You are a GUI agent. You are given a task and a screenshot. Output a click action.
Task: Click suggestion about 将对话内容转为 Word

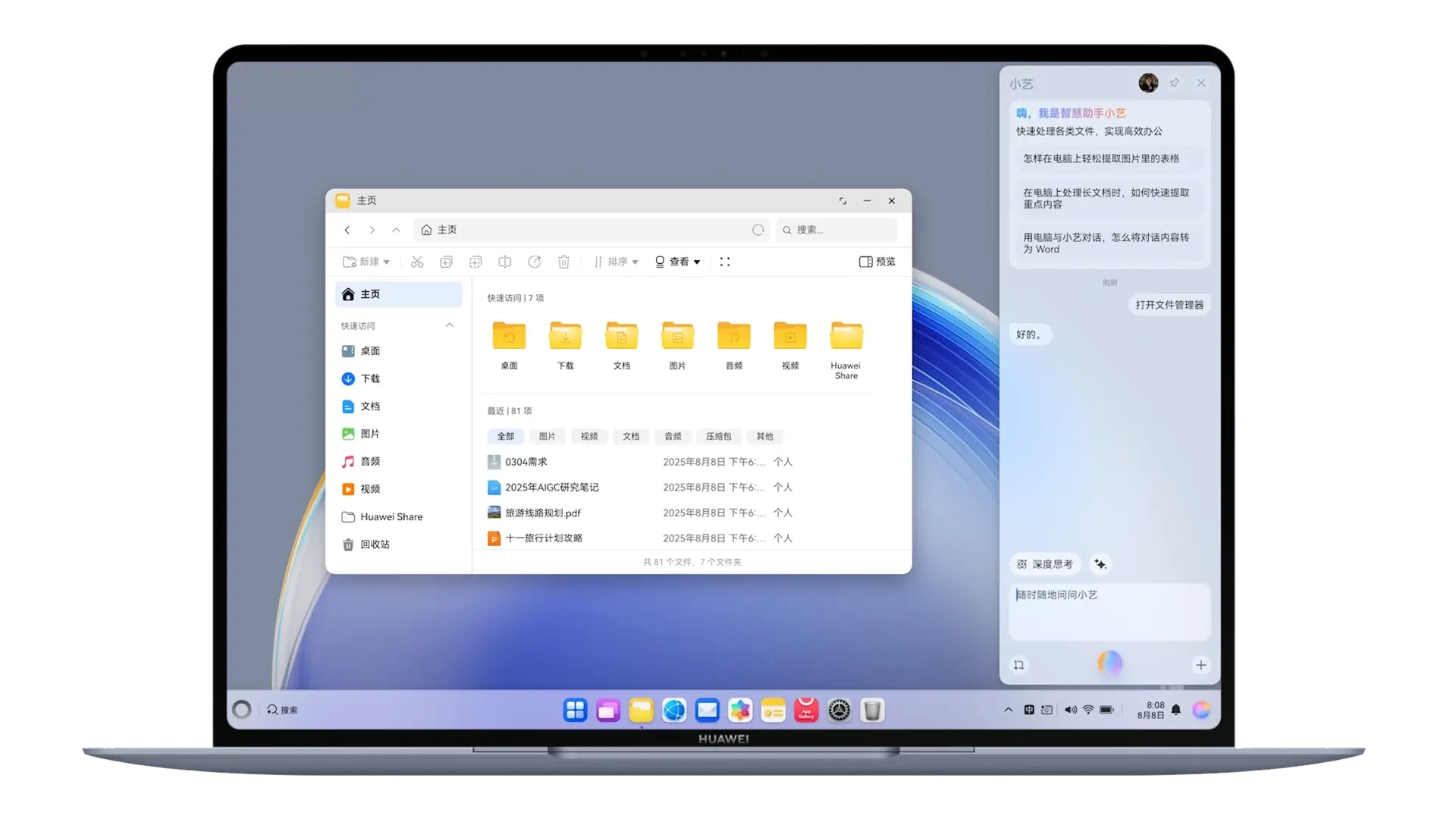[1110, 243]
